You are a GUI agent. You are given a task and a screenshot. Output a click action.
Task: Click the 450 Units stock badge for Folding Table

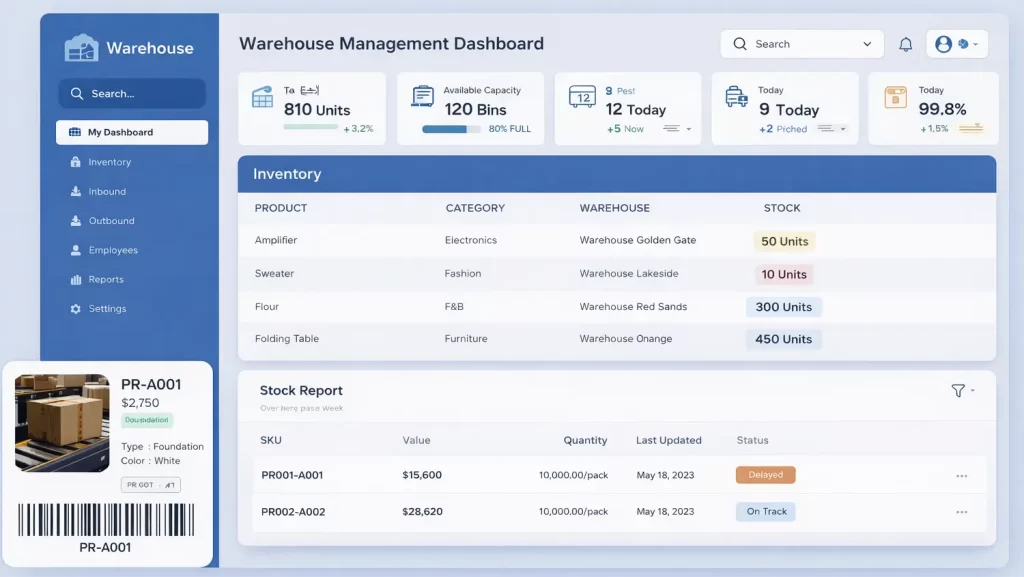click(x=784, y=339)
